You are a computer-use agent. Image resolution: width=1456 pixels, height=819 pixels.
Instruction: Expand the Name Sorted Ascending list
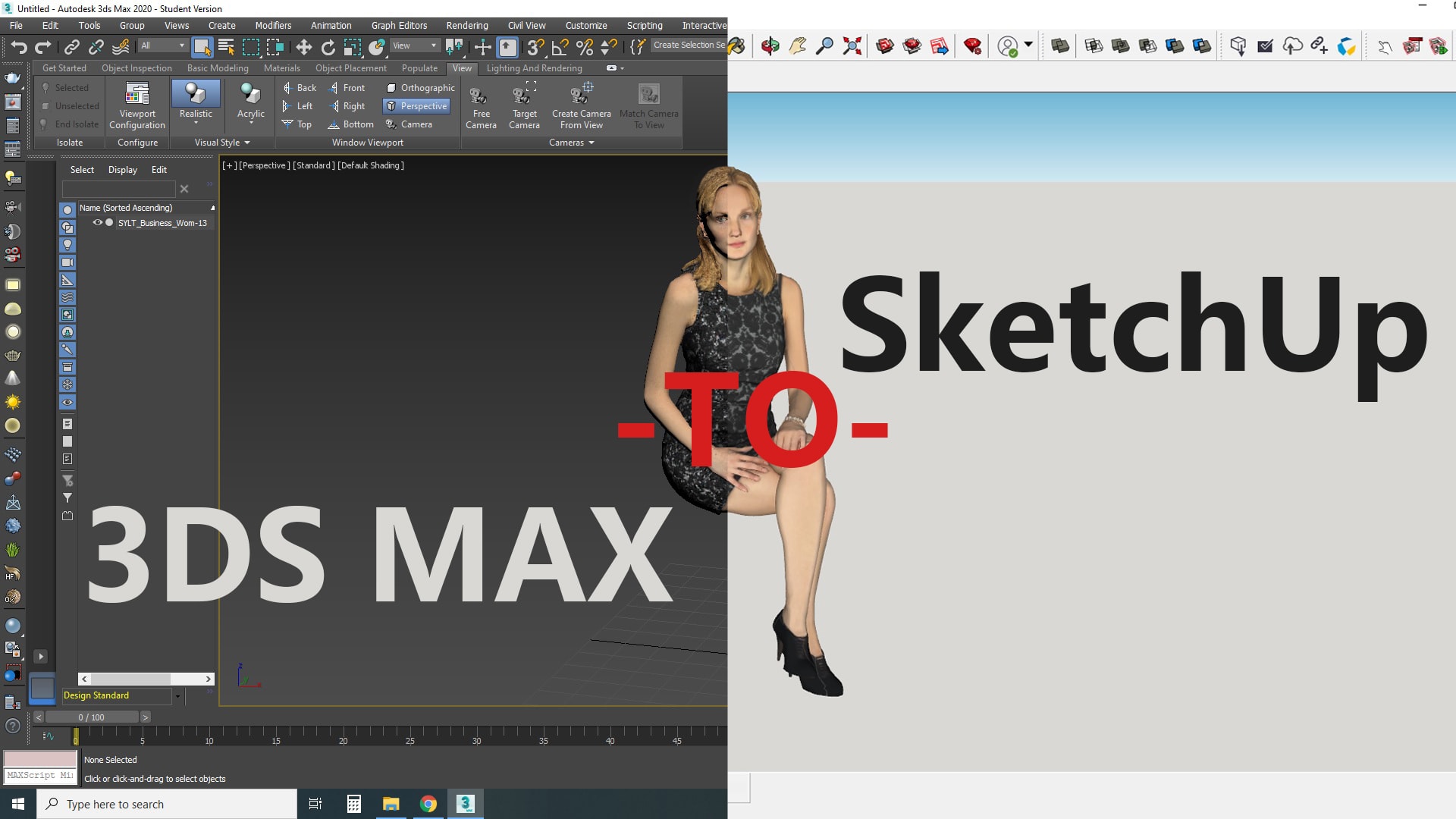coord(212,208)
